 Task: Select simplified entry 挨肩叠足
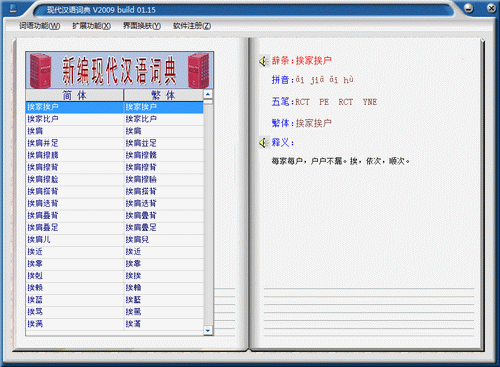point(75,227)
